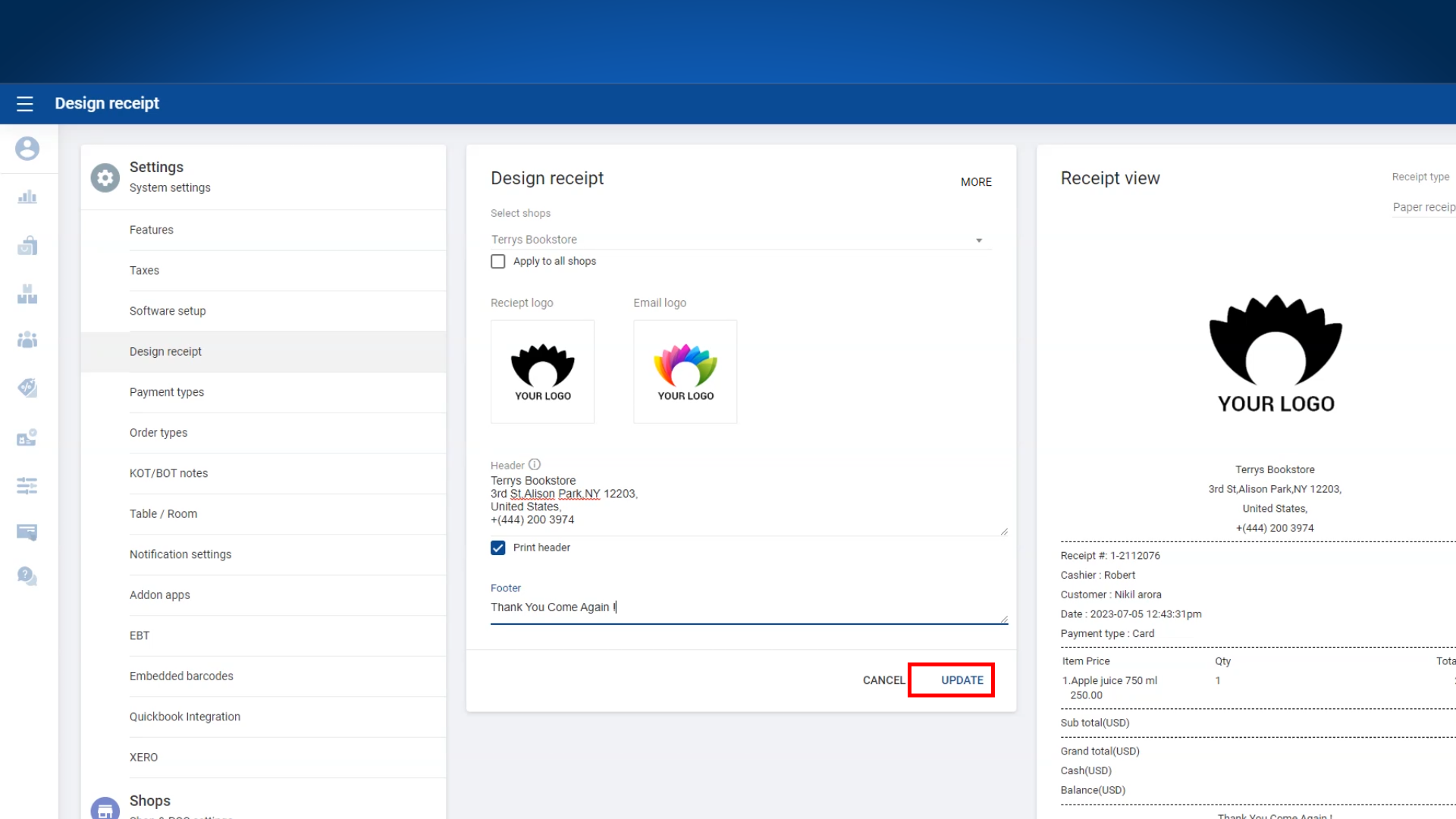Open the customers group icon
The width and height of the screenshot is (1456, 819).
tap(27, 340)
